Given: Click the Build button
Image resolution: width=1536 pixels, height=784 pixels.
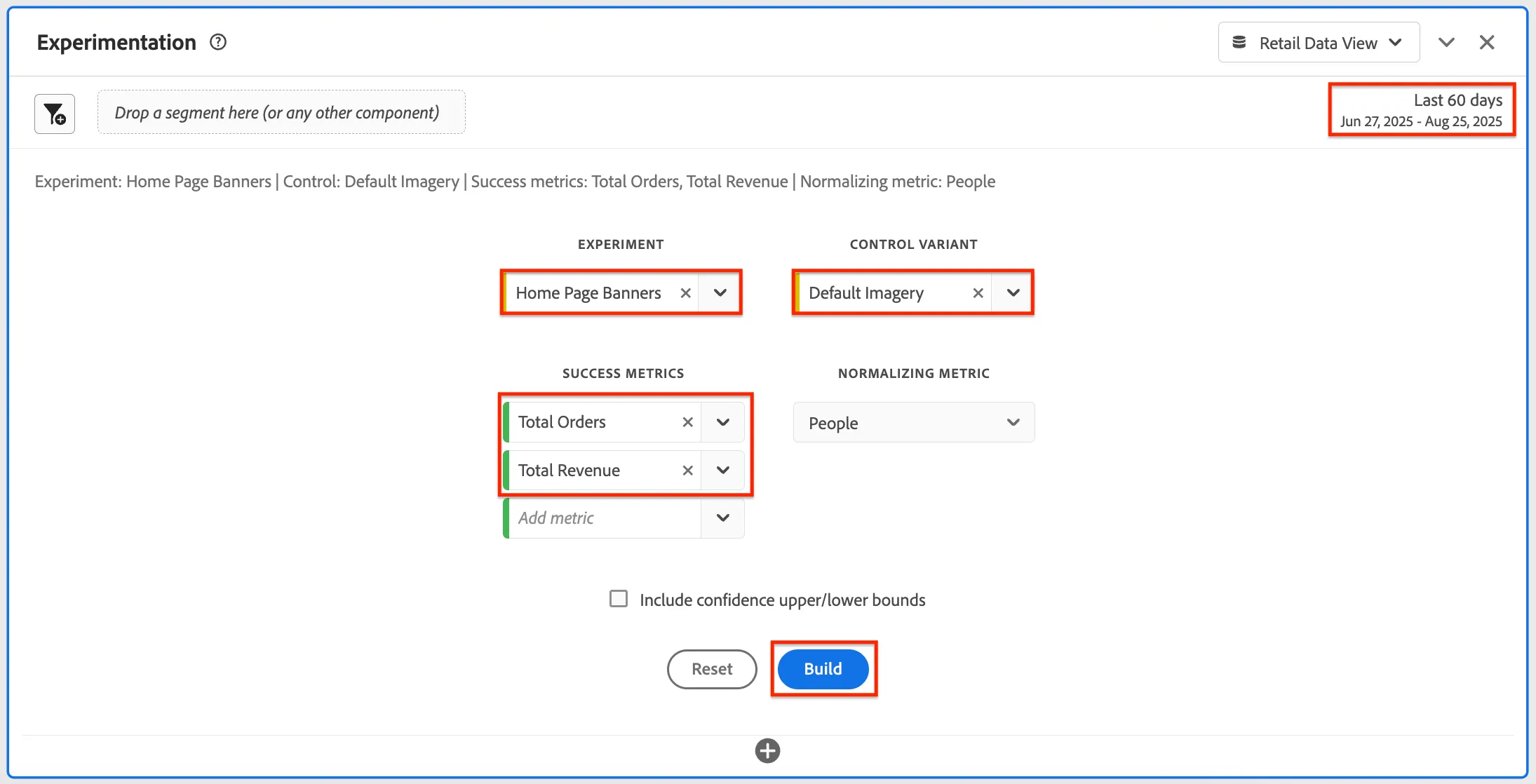Looking at the screenshot, I should pyautogui.click(x=823, y=669).
